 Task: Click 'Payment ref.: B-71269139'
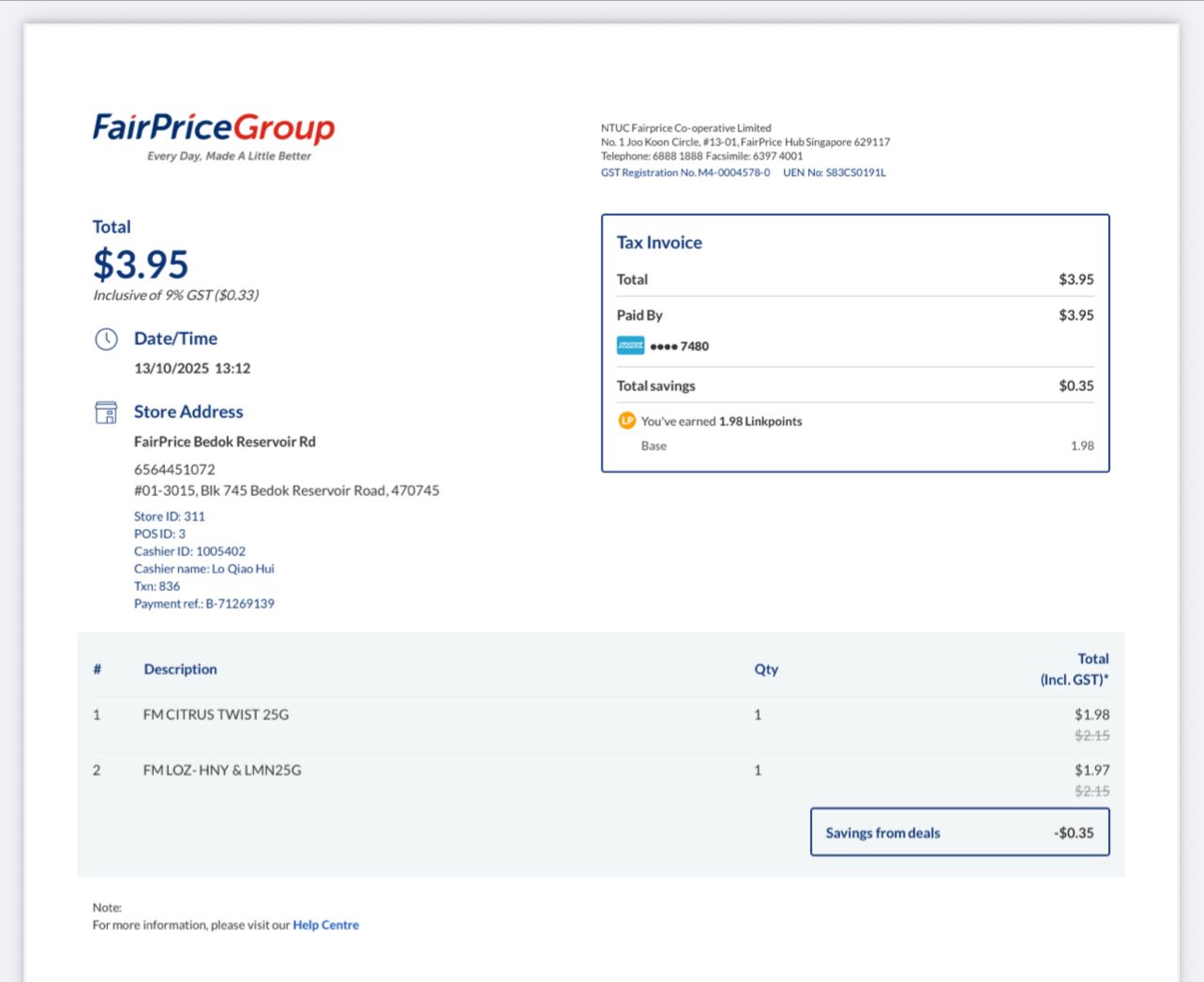pyautogui.click(x=204, y=604)
